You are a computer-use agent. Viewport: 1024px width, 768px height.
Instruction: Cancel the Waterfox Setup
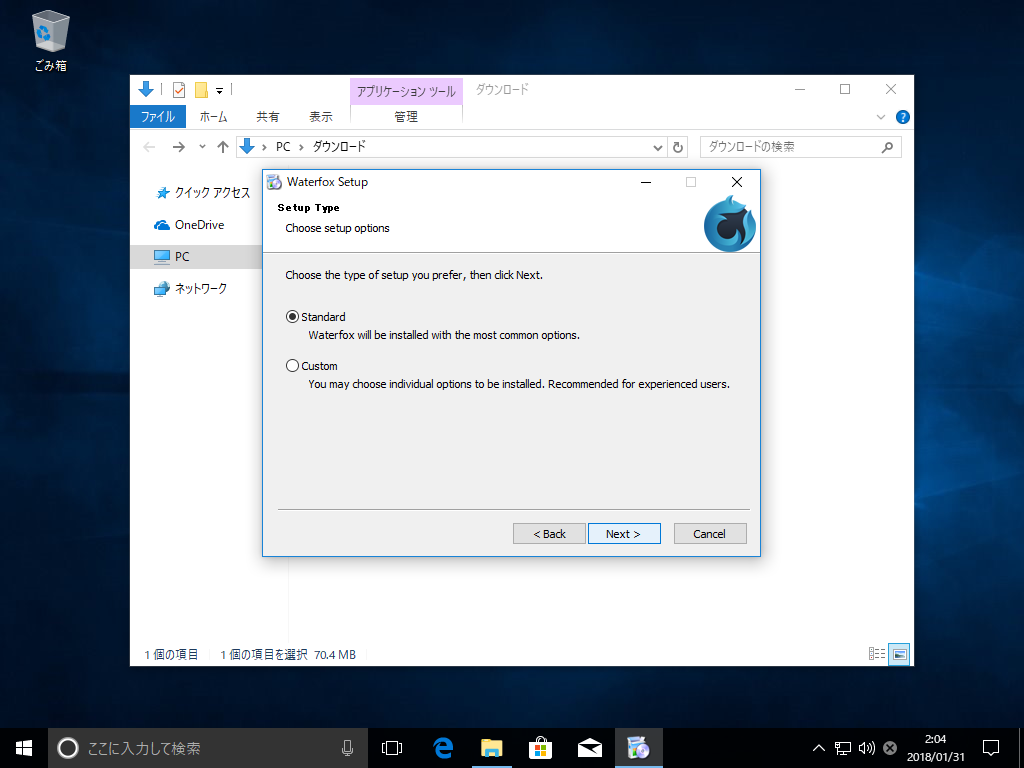(x=710, y=534)
